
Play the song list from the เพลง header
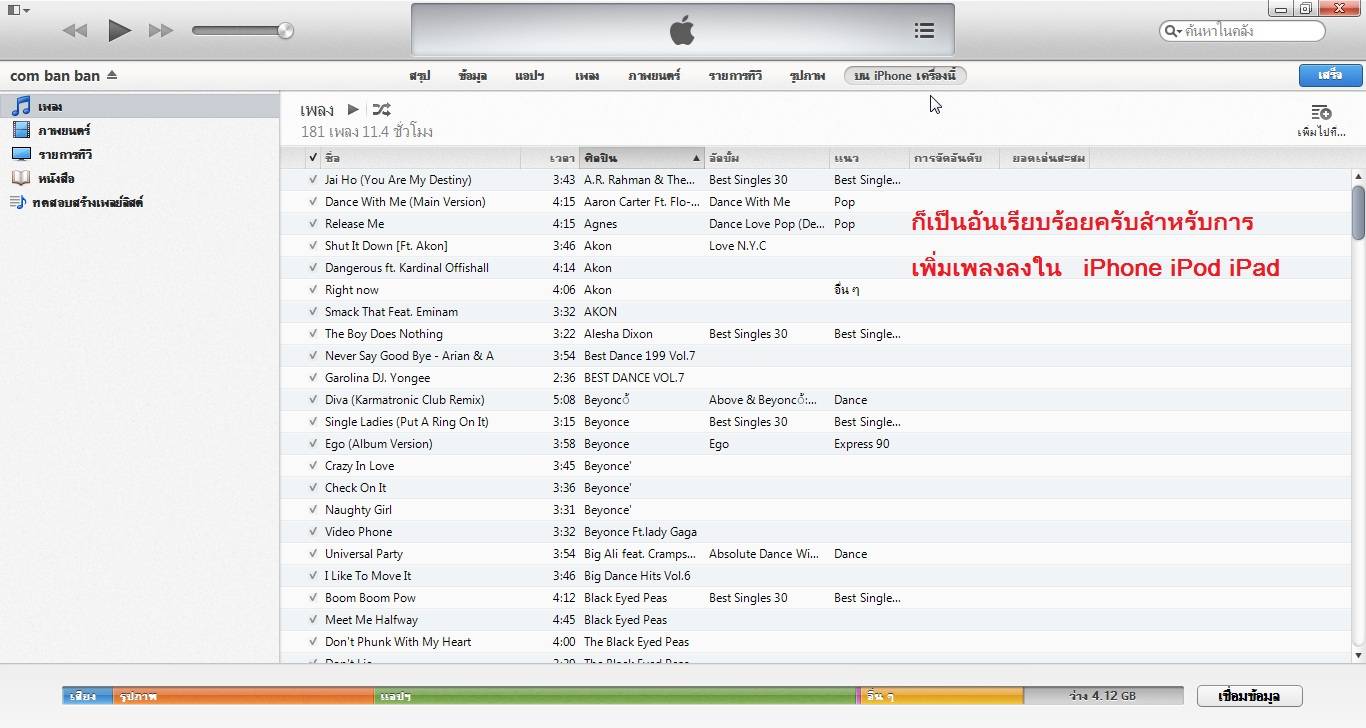click(x=353, y=109)
